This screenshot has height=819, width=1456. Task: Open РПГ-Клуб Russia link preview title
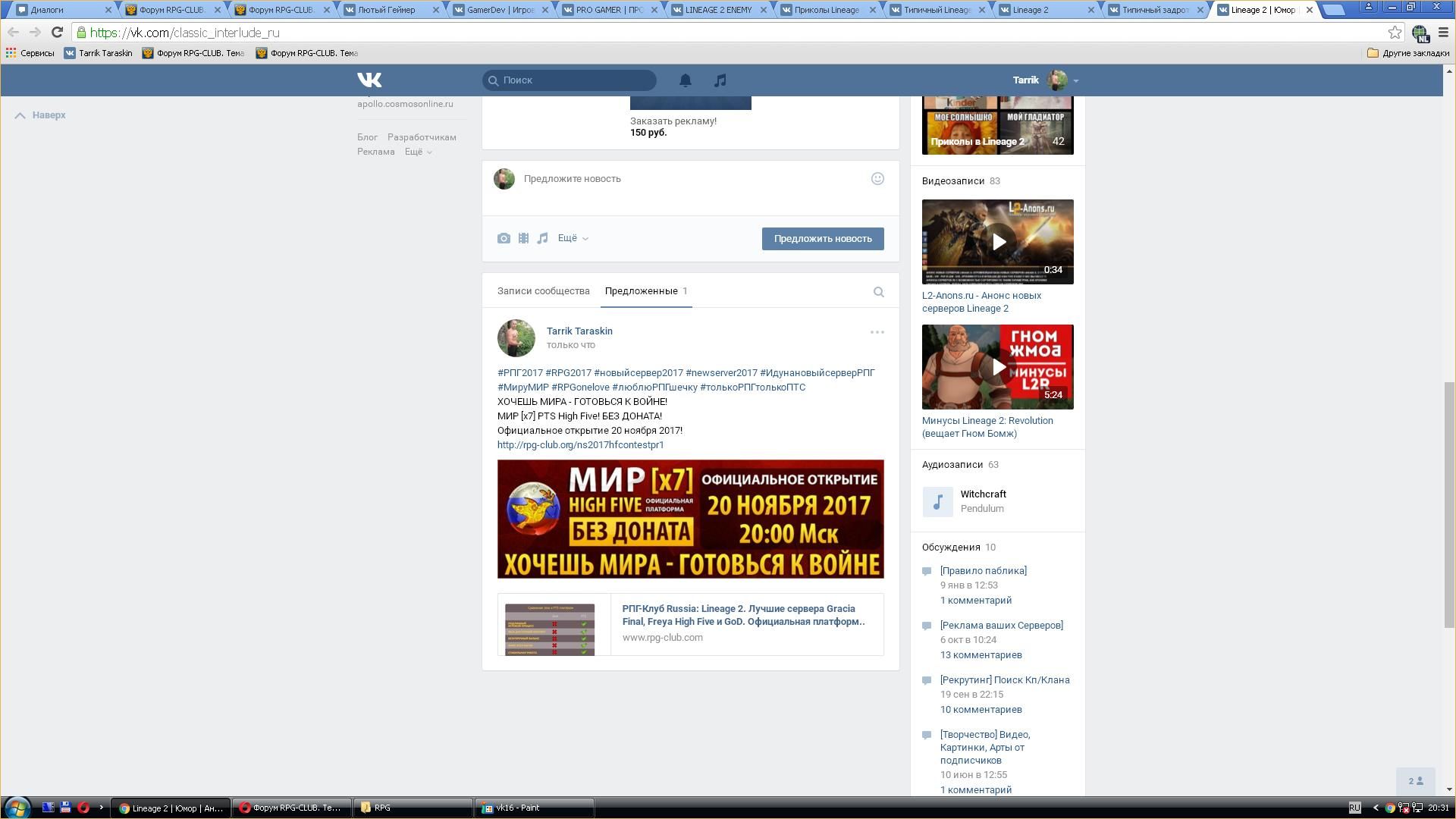pyautogui.click(x=743, y=615)
